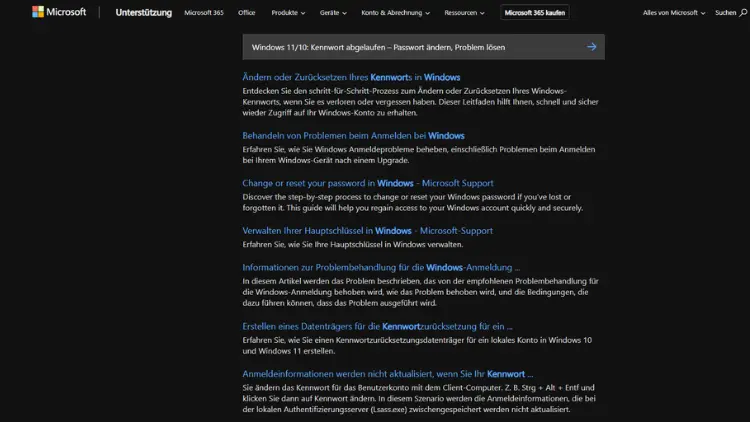Open Verwalten Ihrer Hauptschlüssel in Windows link
Image resolution: width=750 pixels, height=422 pixels.
[x=367, y=231]
